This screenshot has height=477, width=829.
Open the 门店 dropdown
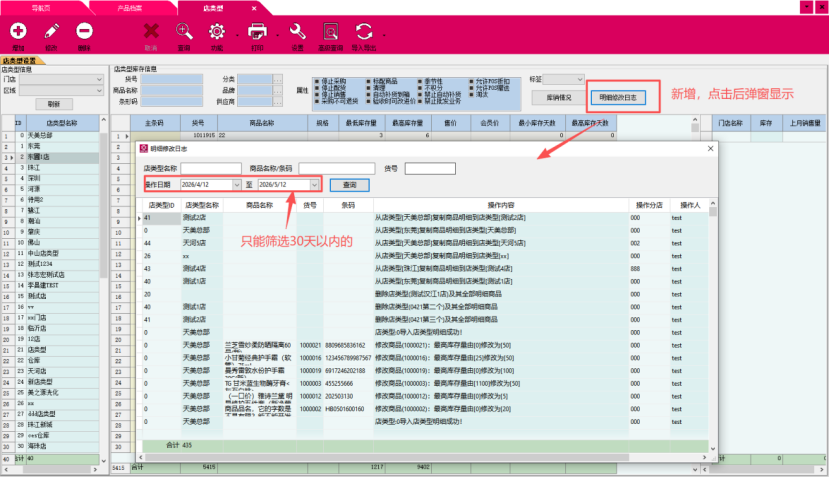(x=99, y=79)
